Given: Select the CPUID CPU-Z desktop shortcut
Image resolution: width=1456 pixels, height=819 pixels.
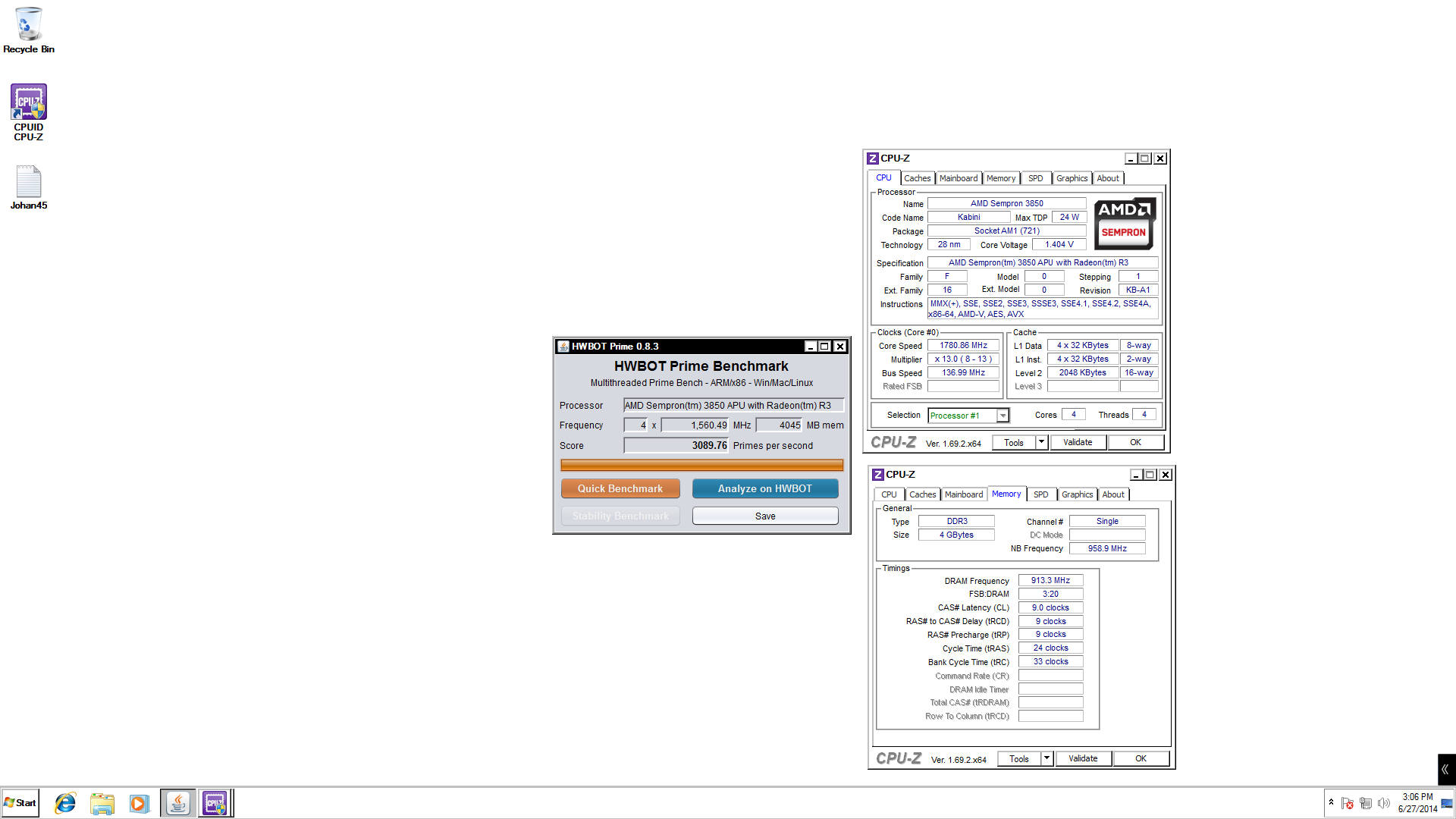Looking at the screenshot, I should [x=29, y=112].
